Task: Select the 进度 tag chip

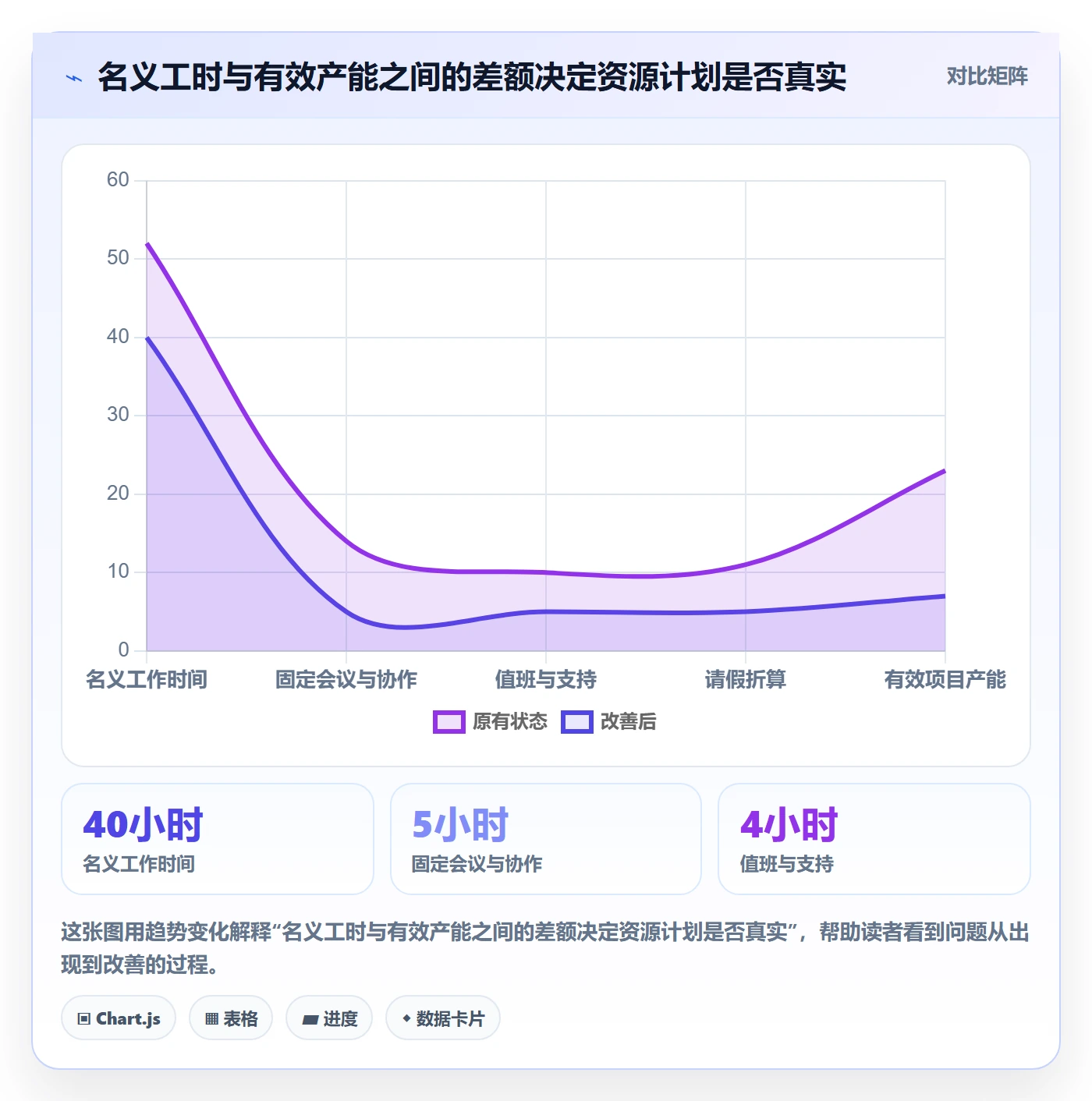Action: [x=329, y=1018]
